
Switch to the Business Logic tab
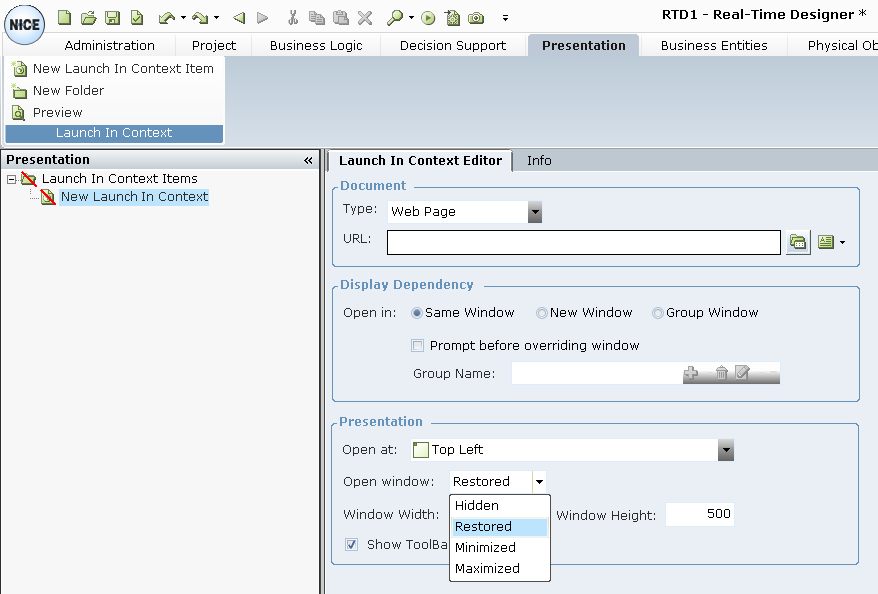pyautogui.click(x=316, y=45)
